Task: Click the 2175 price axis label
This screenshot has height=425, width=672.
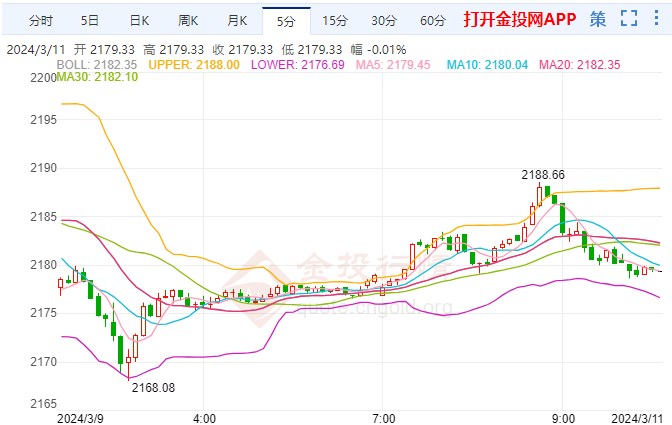Action: click(x=43, y=313)
